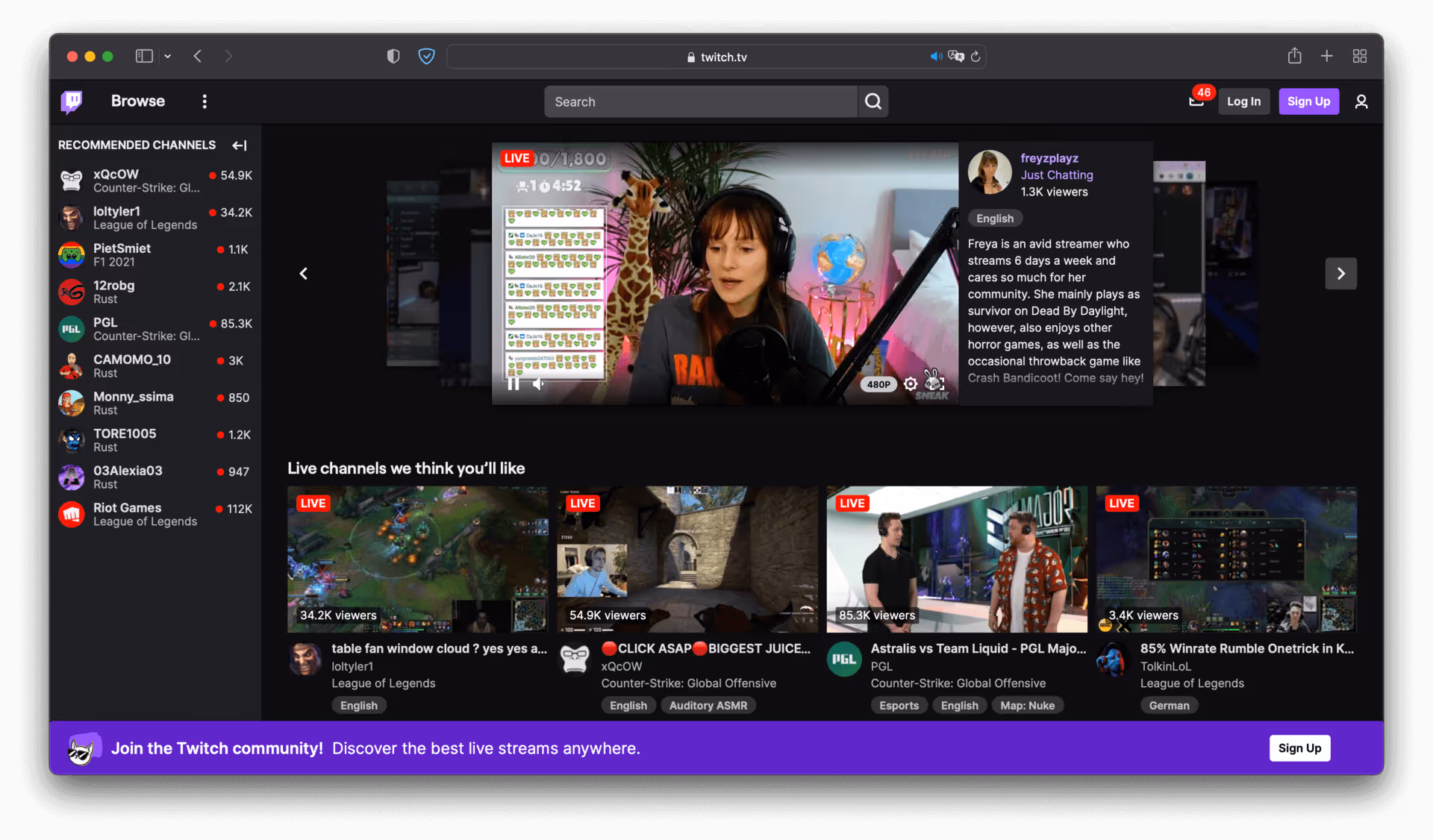Click freyzplayz channel name link

pos(1049,158)
